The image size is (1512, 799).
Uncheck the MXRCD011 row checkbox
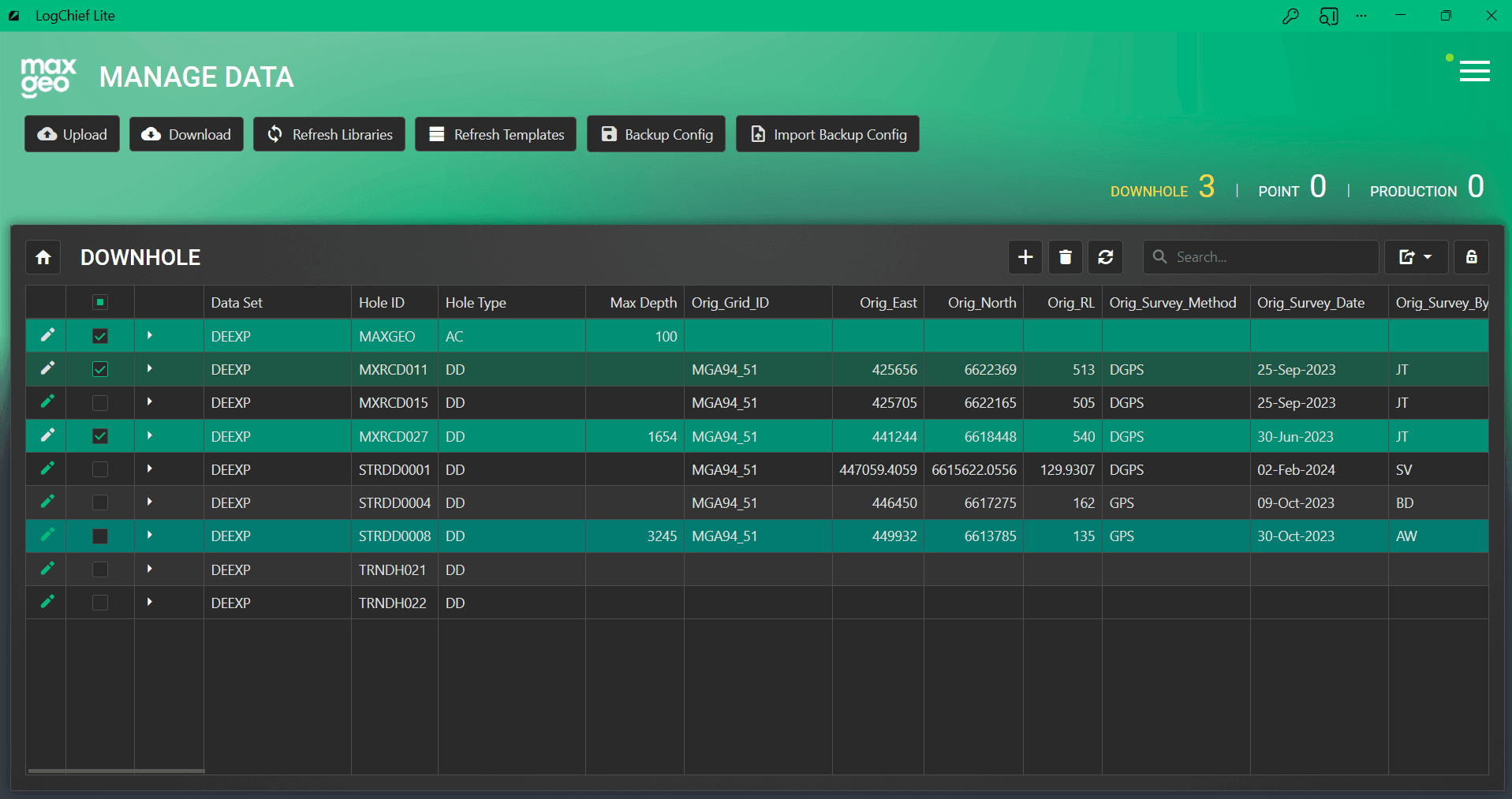(x=100, y=369)
